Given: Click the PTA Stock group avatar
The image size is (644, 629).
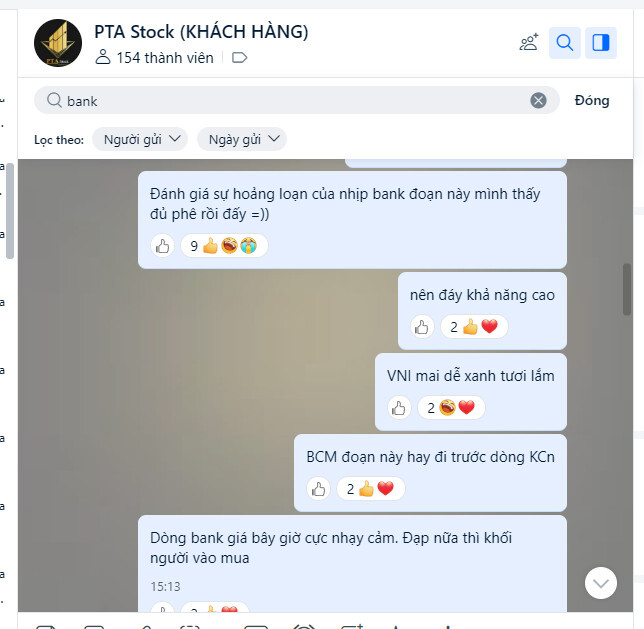Looking at the screenshot, I should (x=58, y=43).
